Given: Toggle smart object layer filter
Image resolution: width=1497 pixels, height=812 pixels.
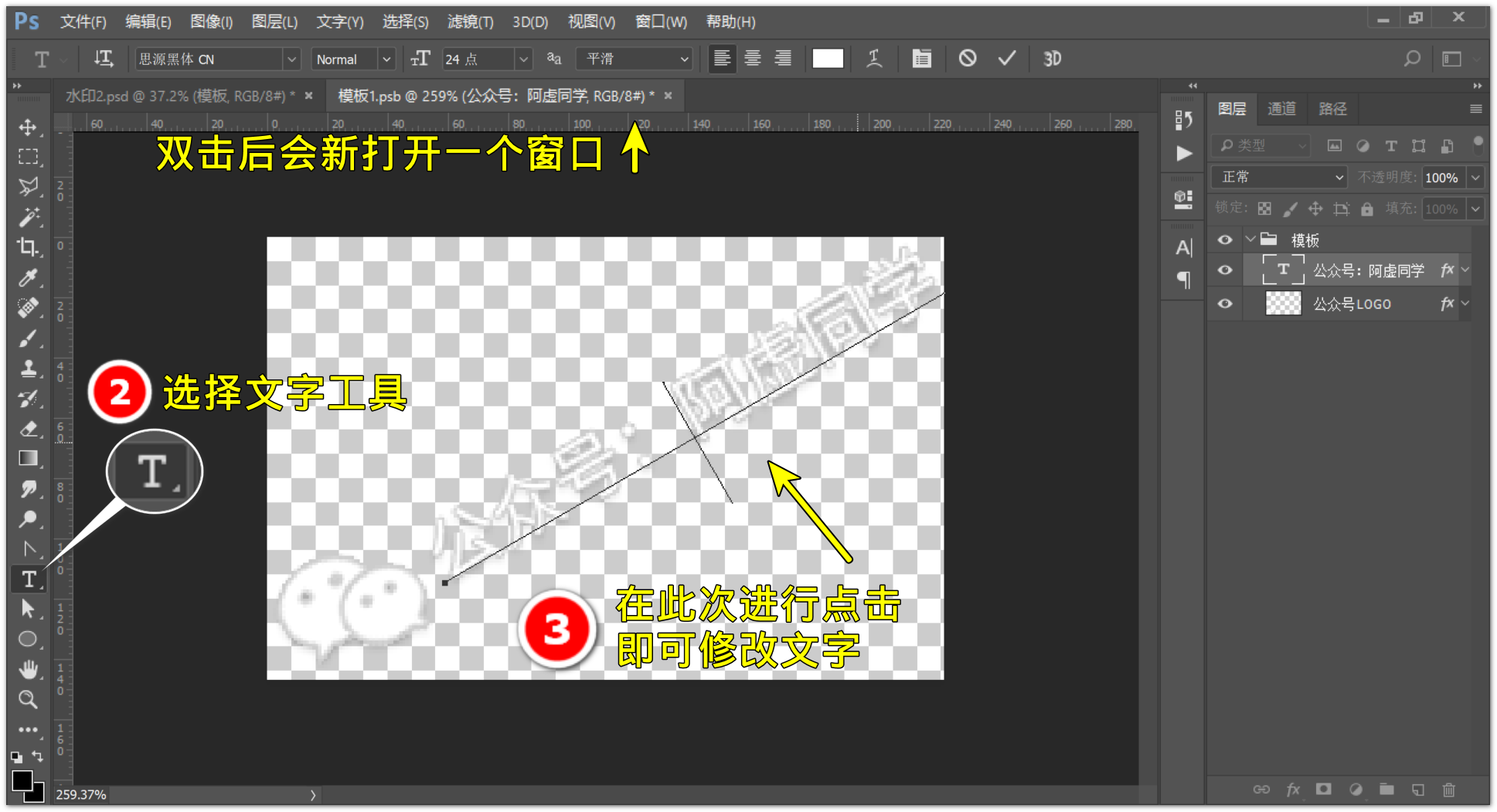Looking at the screenshot, I should pyautogui.click(x=1447, y=145).
